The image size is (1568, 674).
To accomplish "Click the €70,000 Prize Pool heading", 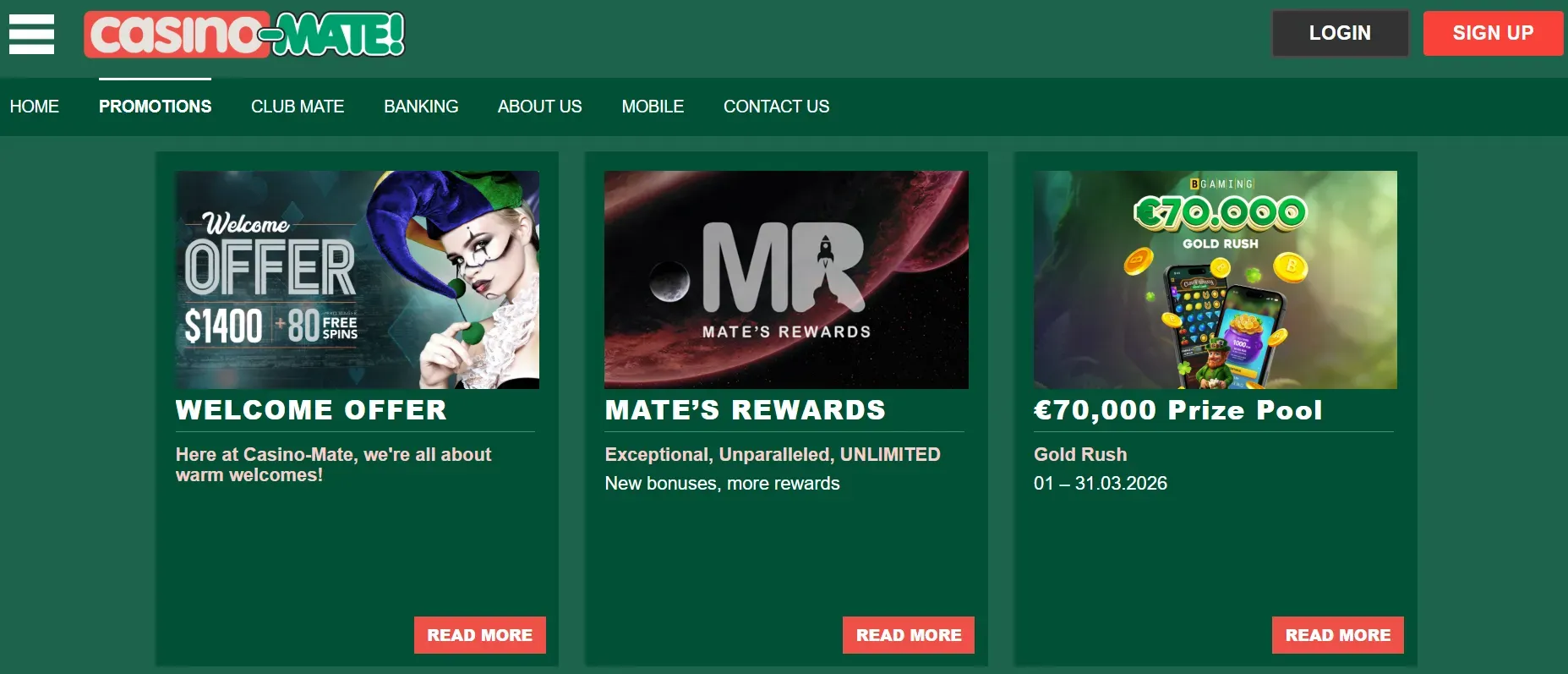I will tap(1177, 410).
